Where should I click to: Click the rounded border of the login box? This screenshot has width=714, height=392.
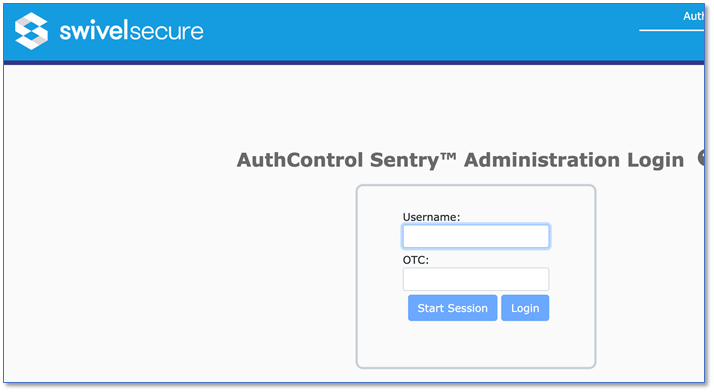(x=476, y=186)
